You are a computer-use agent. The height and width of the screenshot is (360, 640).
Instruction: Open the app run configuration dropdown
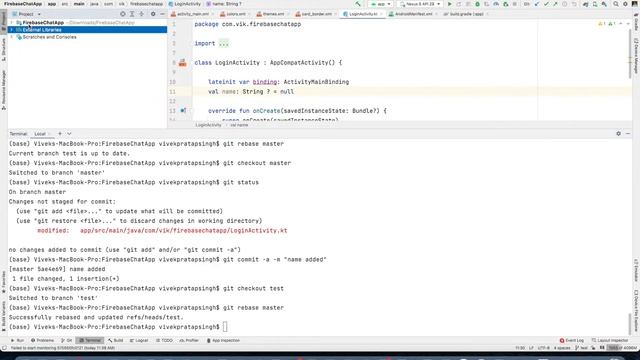(380, 4)
